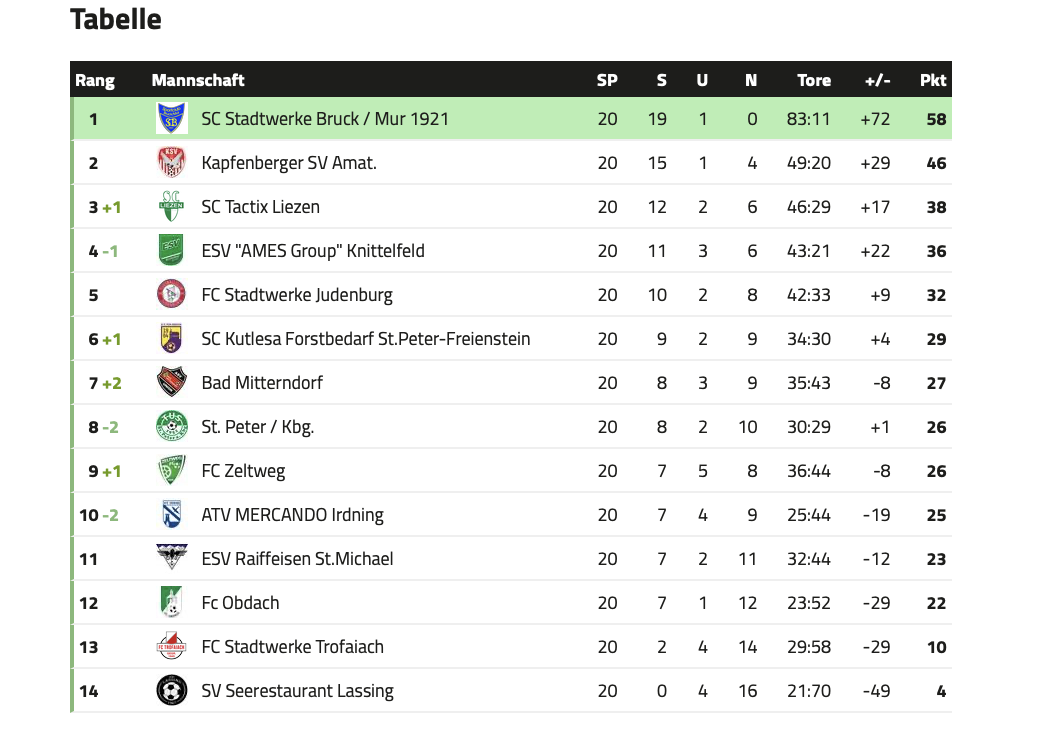Open the Fc Obdach team name link
This screenshot has height=734, width=1038.
click(x=240, y=603)
